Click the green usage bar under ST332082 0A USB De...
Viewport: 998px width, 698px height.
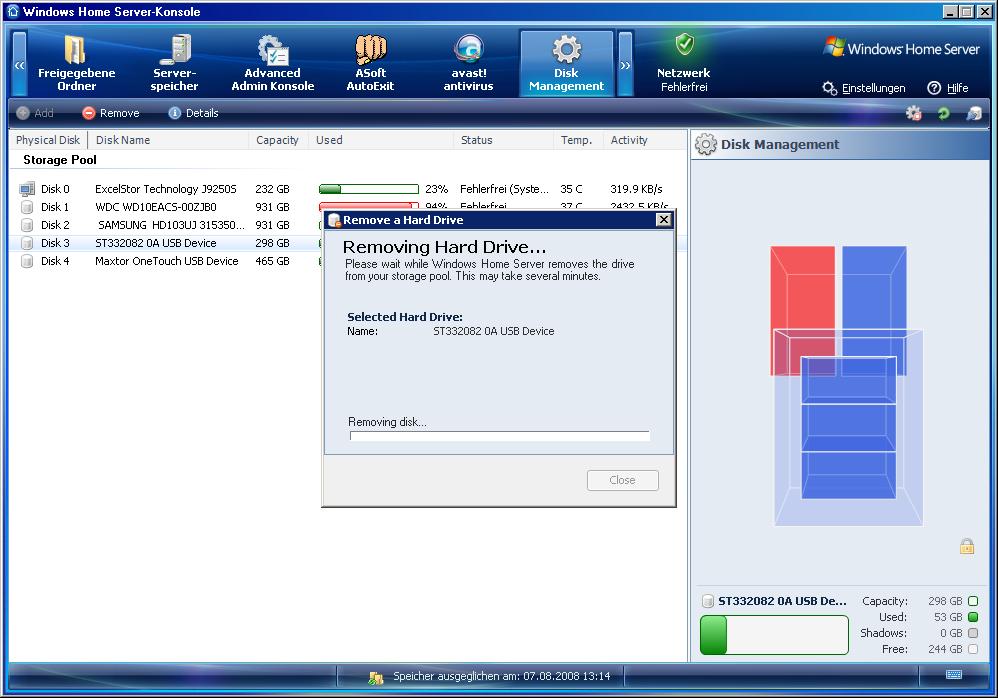pyautogui.click(x=774, y=634)
